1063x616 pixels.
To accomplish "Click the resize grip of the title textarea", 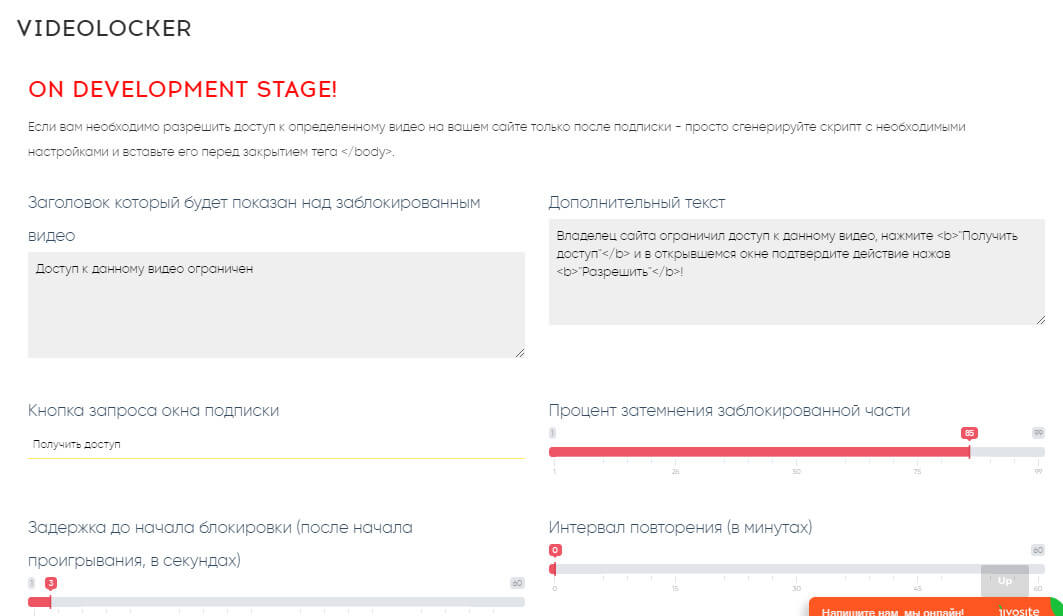I will (x=520, y=353).
